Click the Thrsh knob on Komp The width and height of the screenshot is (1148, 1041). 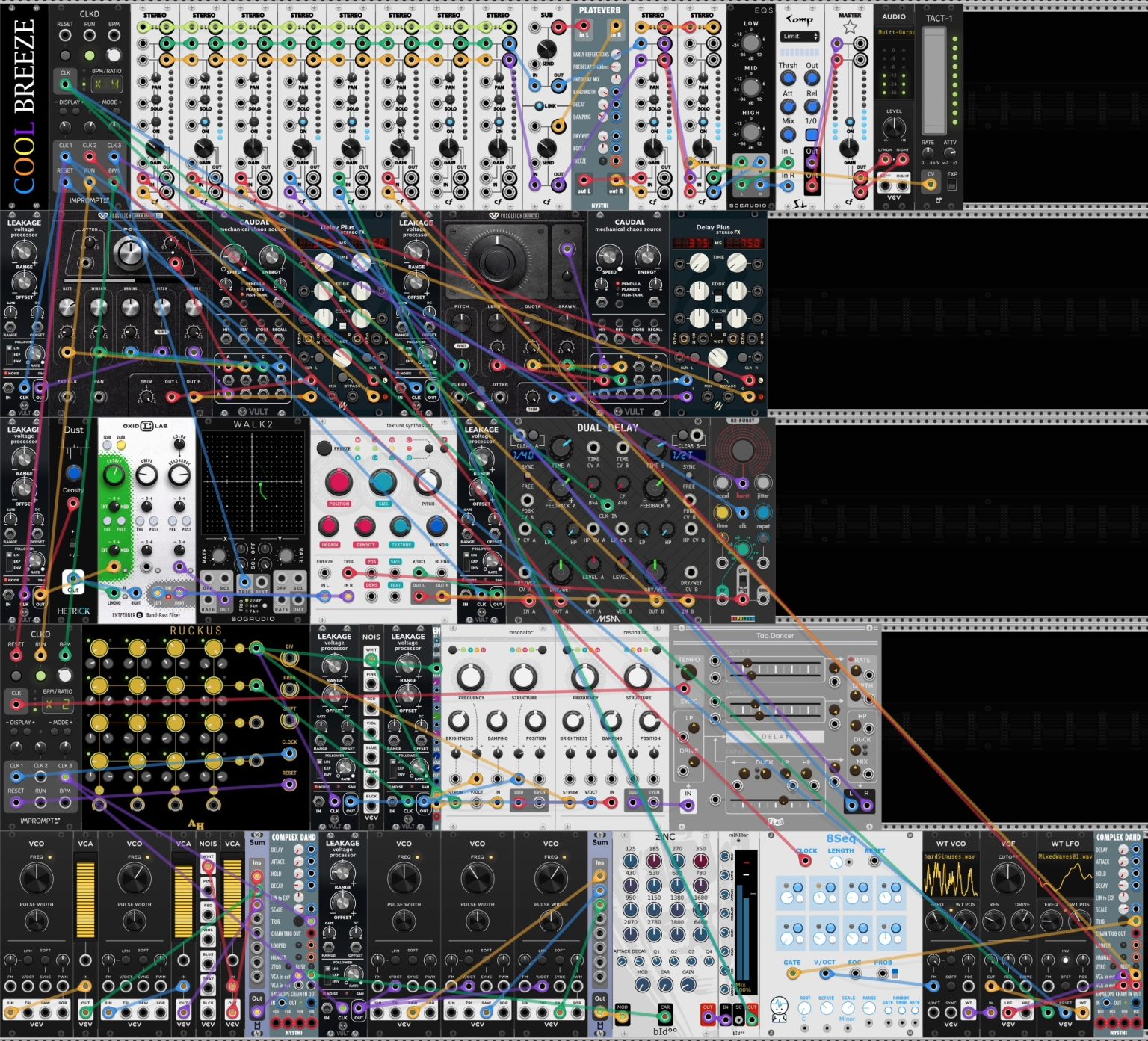tap(788, 78)
